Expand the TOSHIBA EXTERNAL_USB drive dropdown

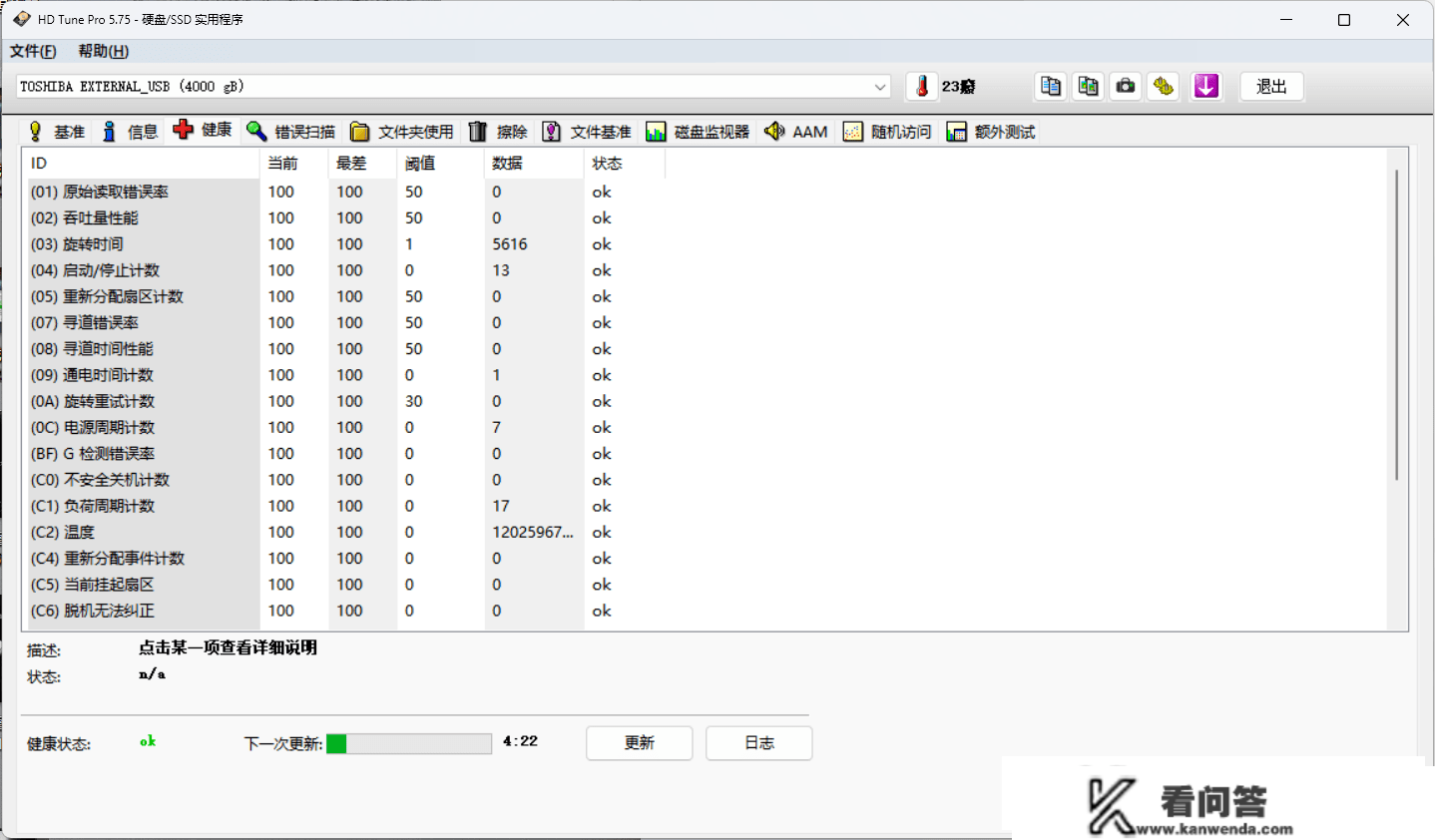pyautogui.click(x=879, y=87)
